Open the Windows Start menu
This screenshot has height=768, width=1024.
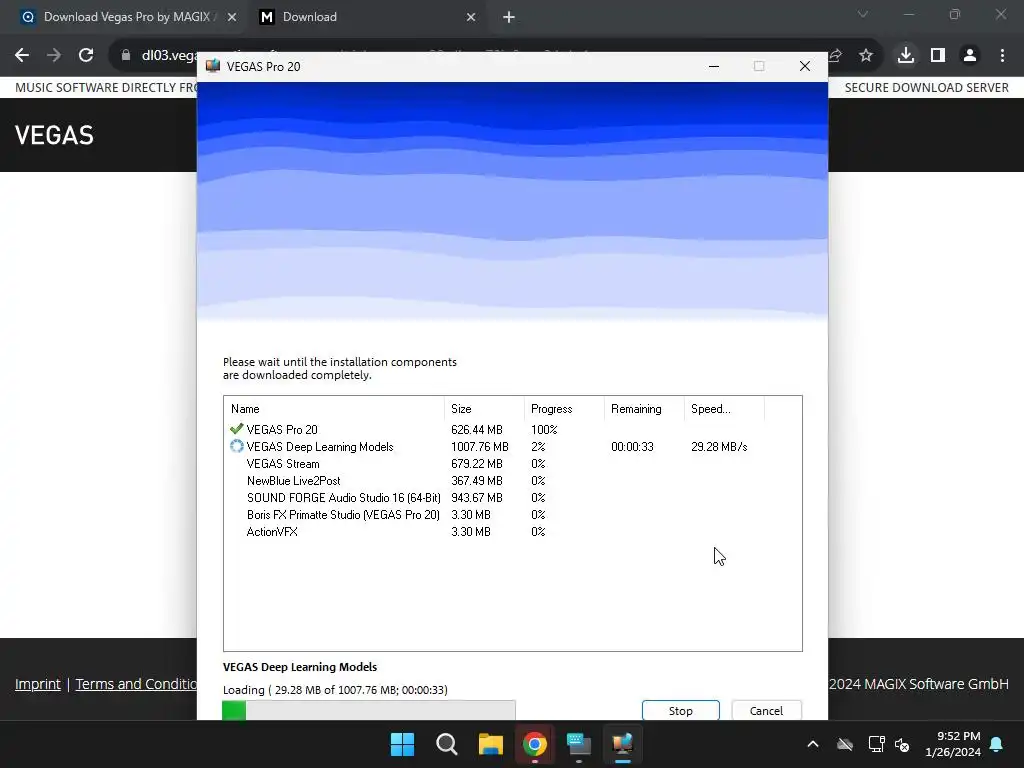tap(402, 744)
